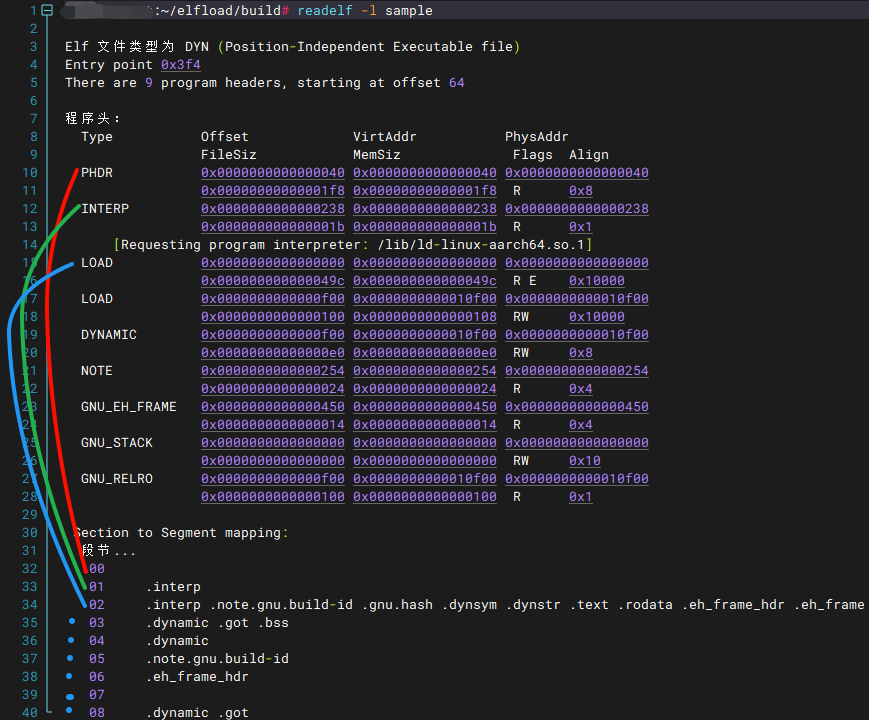Click the GNU_STACK alignment value 0x10
The width and height of the screenshot is (869, 720).
[584, 461]
